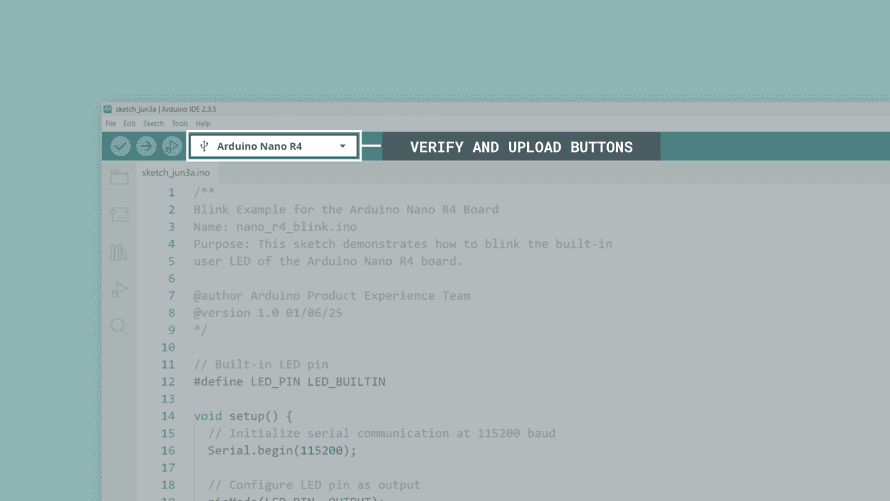Open the Library Manager sidebar icon
Screen dimensions: 890x501
[119, 252]
